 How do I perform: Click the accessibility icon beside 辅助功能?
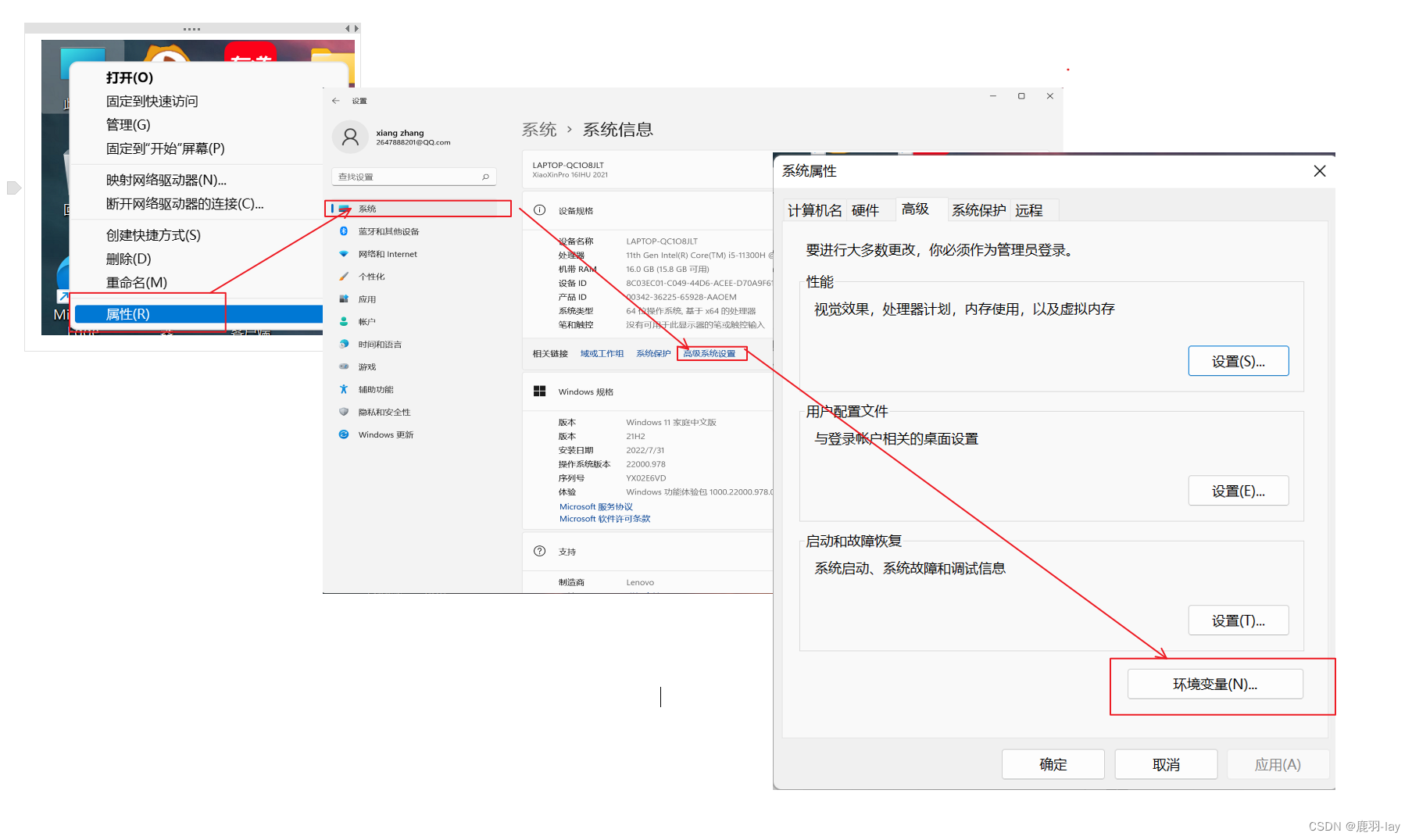click(x=343, y=389)
